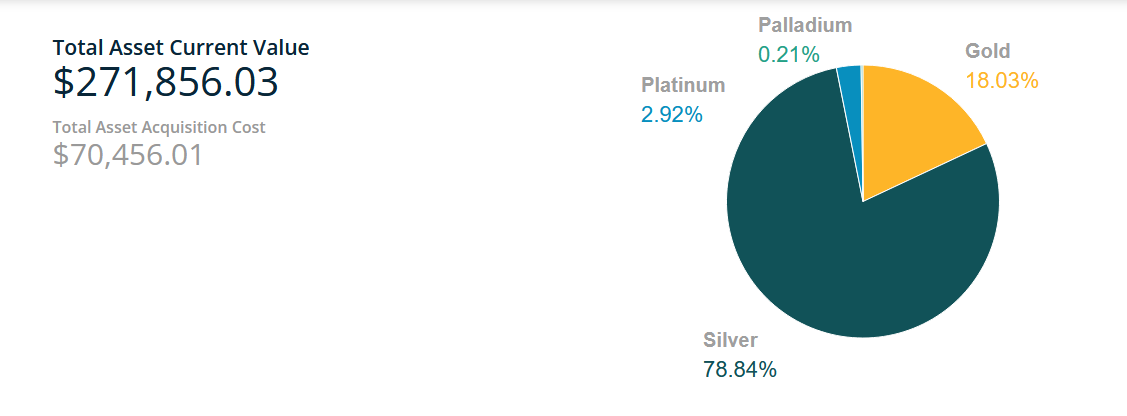1127x416 pixels.
Task: Select the Platinum legend label
Action: point(683,85)
